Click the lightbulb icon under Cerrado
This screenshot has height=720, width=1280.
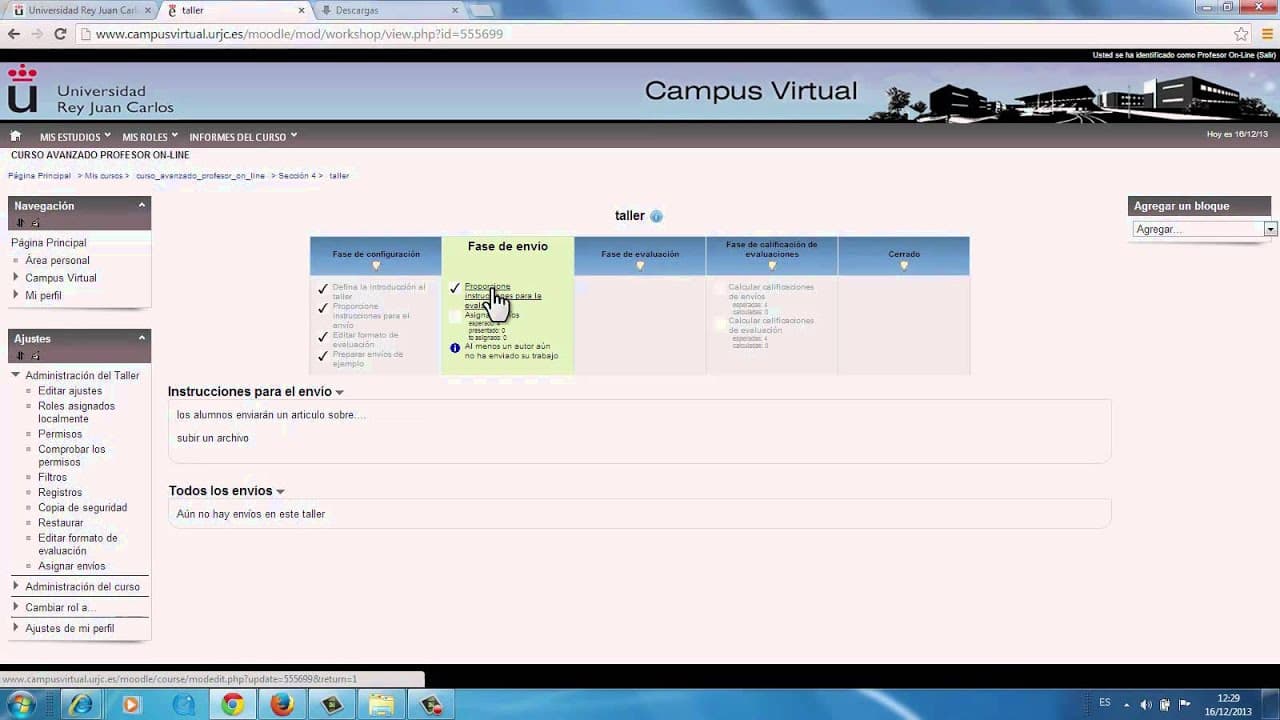pyautogui.click(x=904, y=266)
